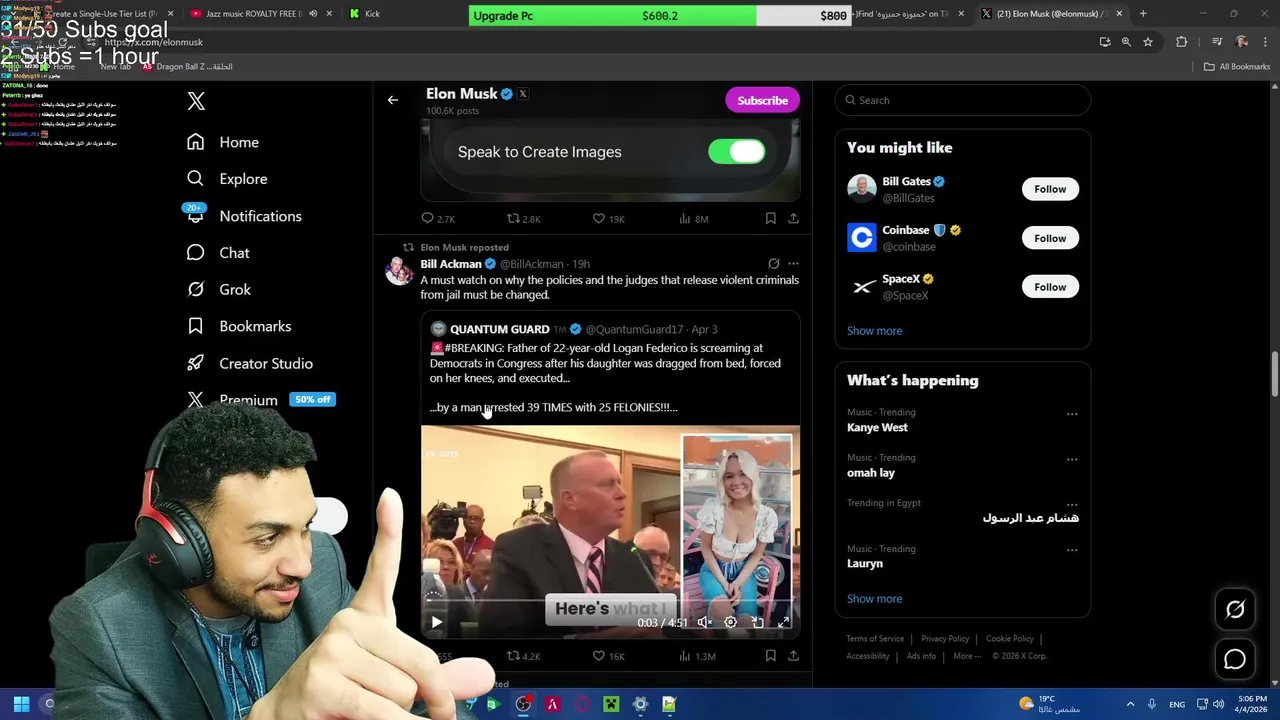Share the post with 8M views
The height and width of the screenshot is (720, 1280).
tap(793, 218)
